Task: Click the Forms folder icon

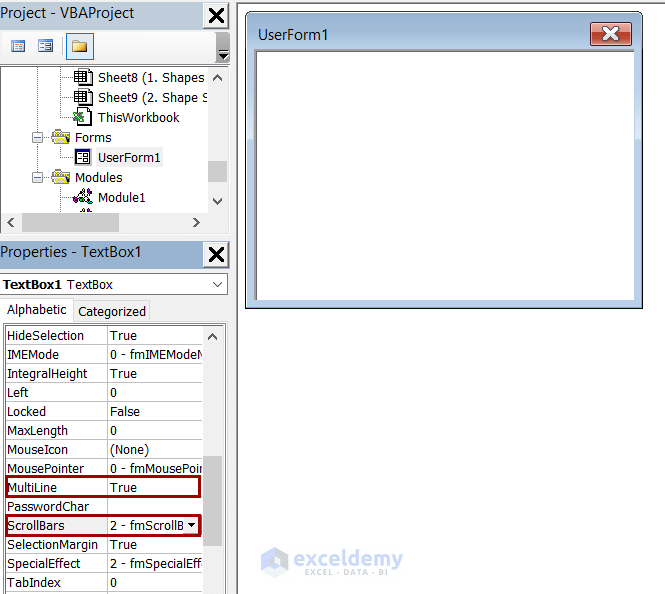Action: tap(61, 137)
